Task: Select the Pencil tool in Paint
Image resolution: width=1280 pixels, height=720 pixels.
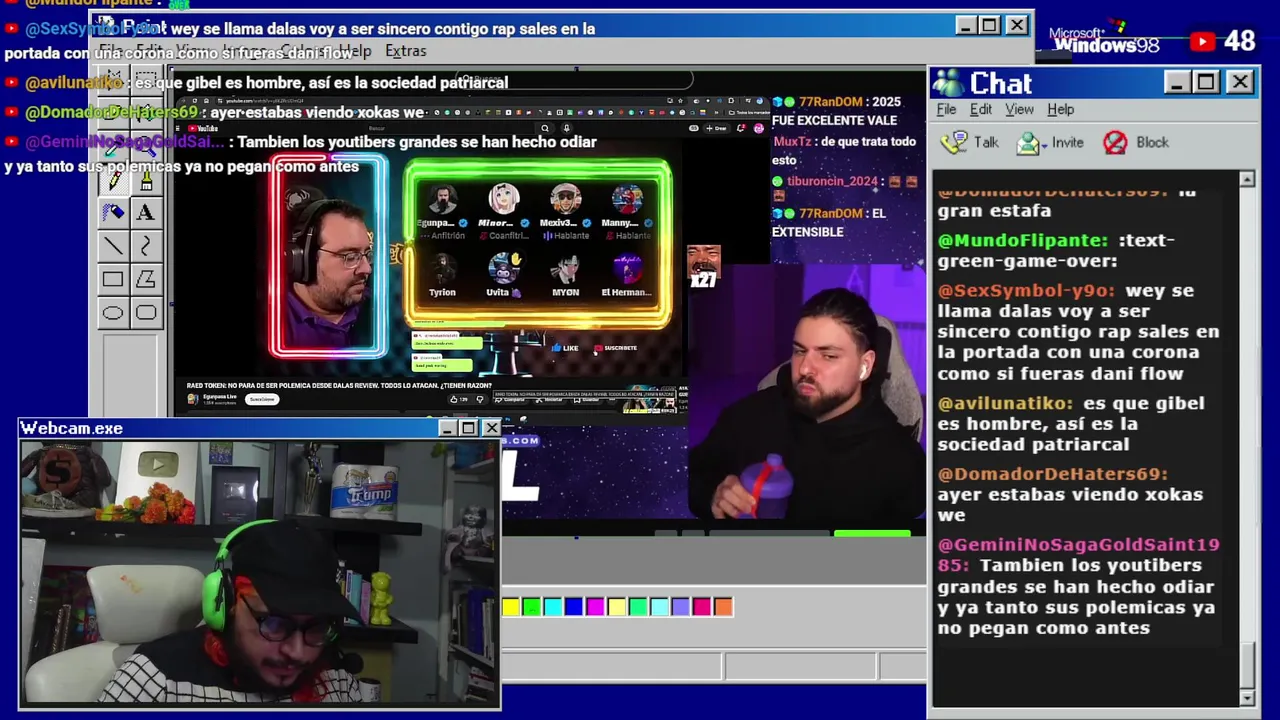Action: pos(113,181)
